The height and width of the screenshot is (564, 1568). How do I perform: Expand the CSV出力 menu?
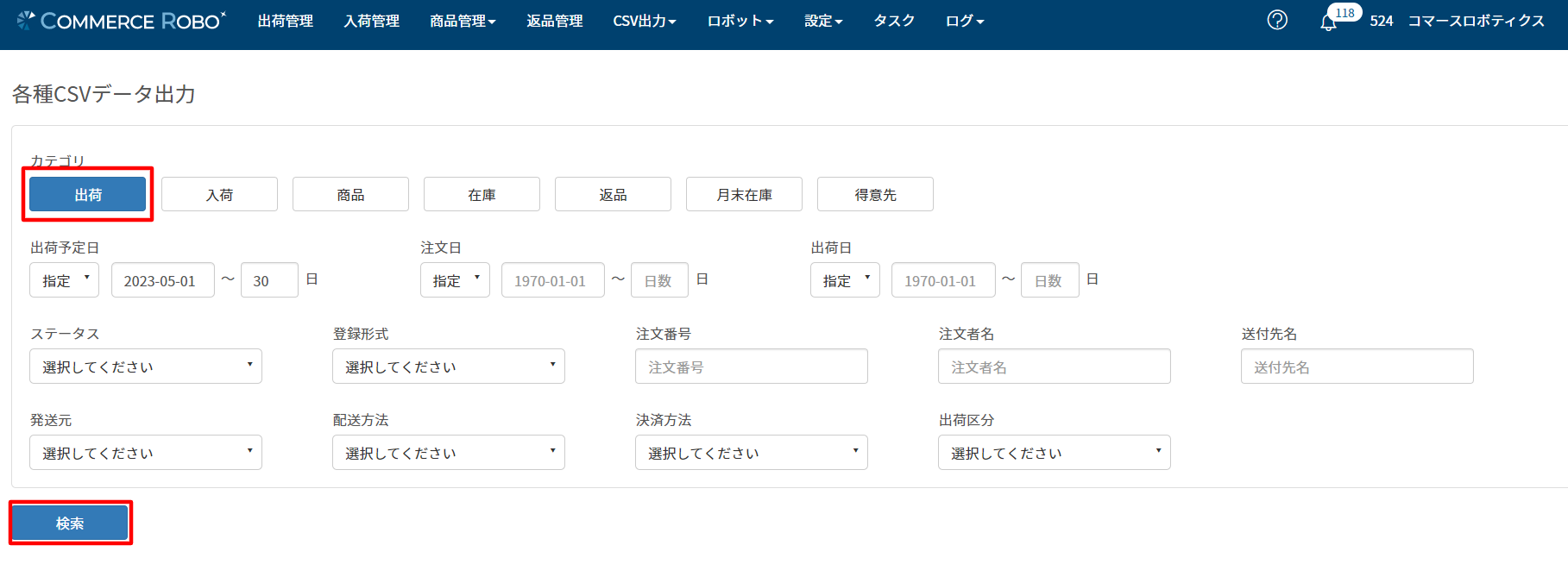tap(645, 21)
